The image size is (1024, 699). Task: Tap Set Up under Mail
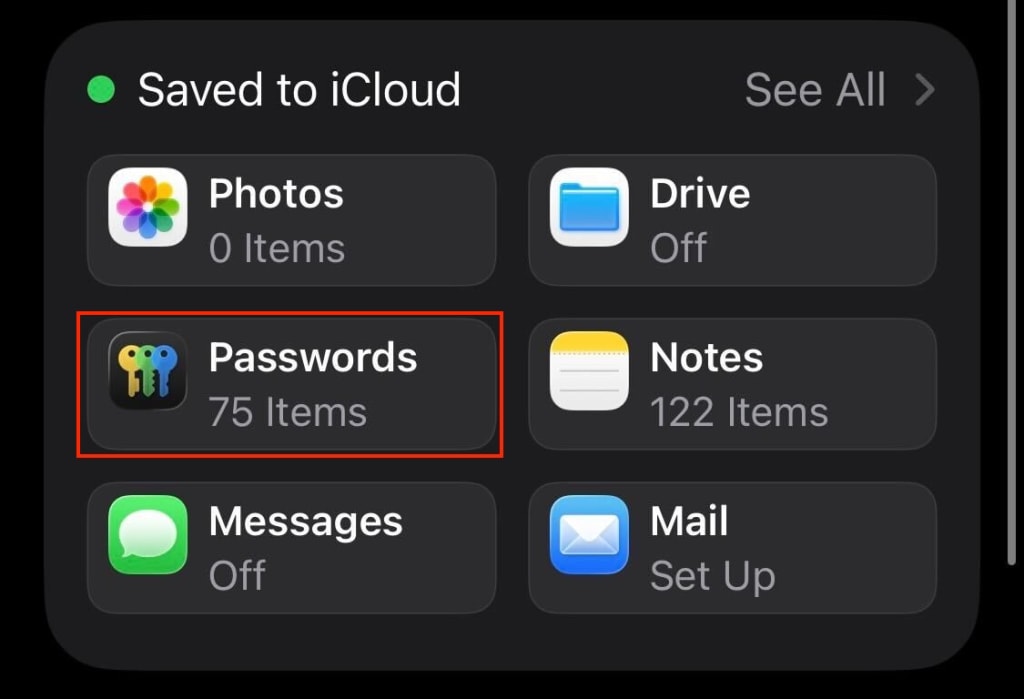(x=712, y=576)
